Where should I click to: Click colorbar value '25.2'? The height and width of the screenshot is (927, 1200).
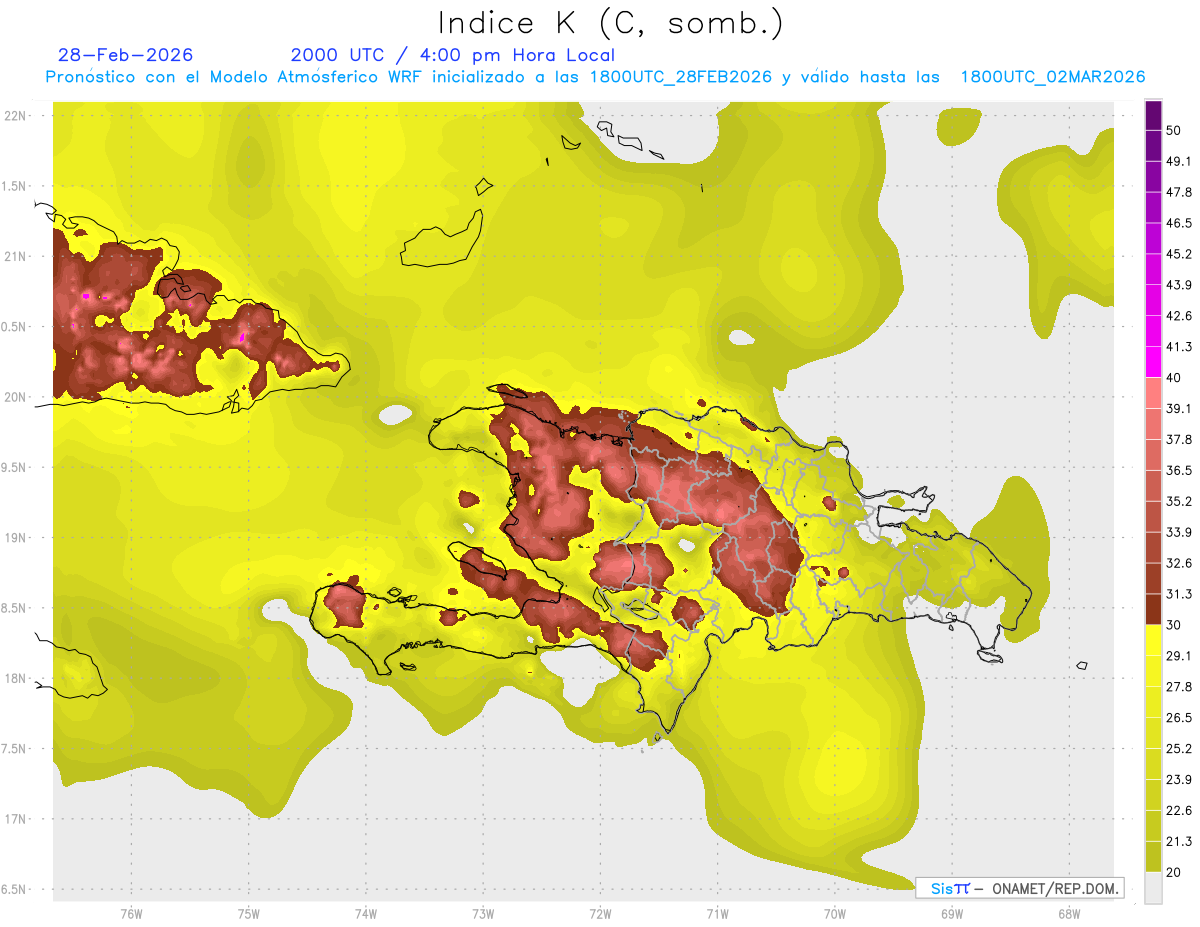tap(1179, 749)
